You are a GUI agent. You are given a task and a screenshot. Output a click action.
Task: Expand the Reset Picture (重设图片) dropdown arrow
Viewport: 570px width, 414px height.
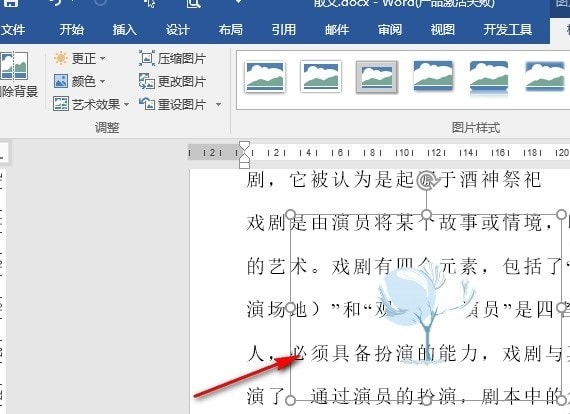pyautogui.click(x=218, y=105)
